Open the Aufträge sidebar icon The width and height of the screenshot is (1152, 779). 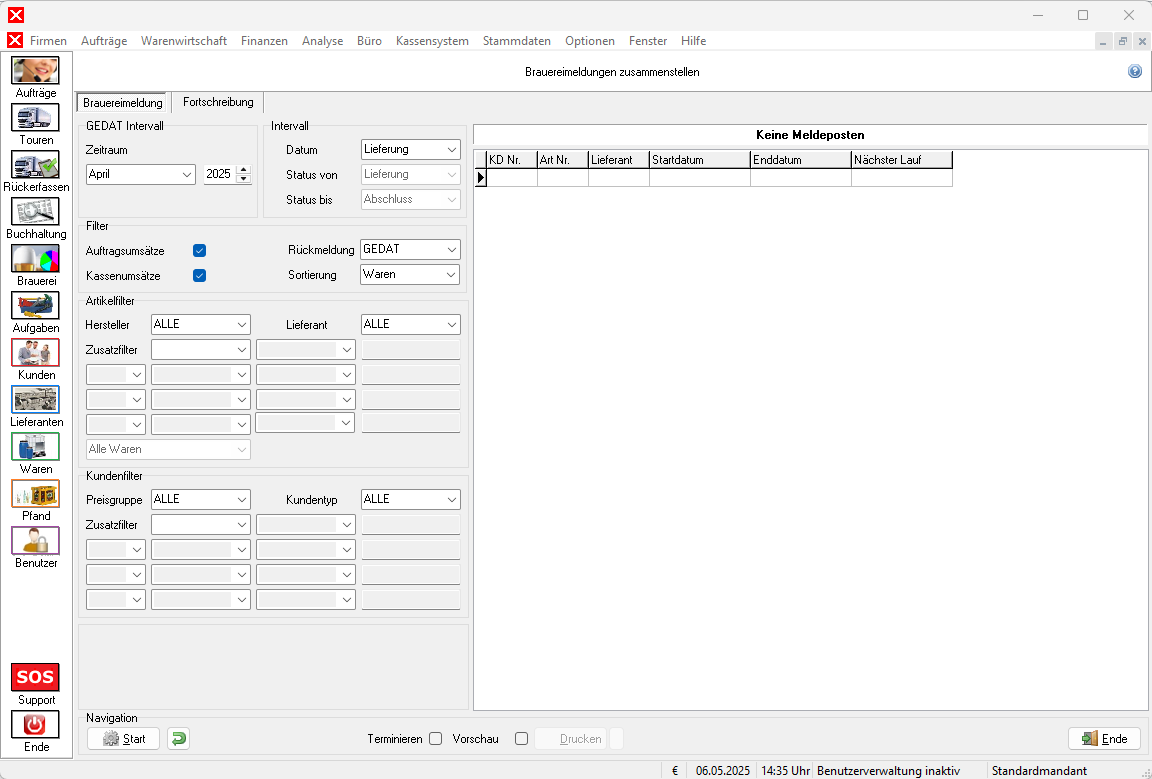35,71
